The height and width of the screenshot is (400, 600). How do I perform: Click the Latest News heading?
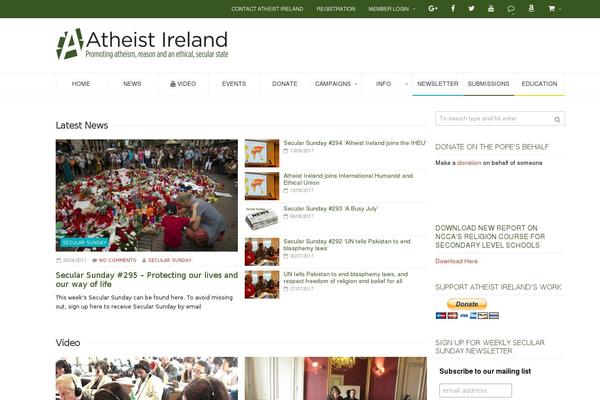click(x=82, y=125)
